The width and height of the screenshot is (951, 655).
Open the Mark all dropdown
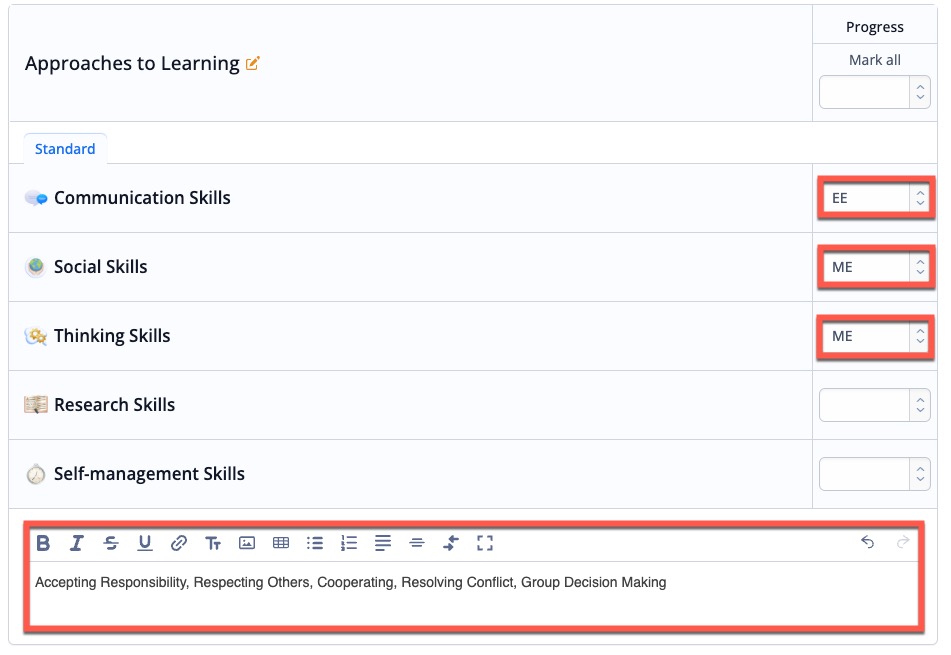point(874,91)
